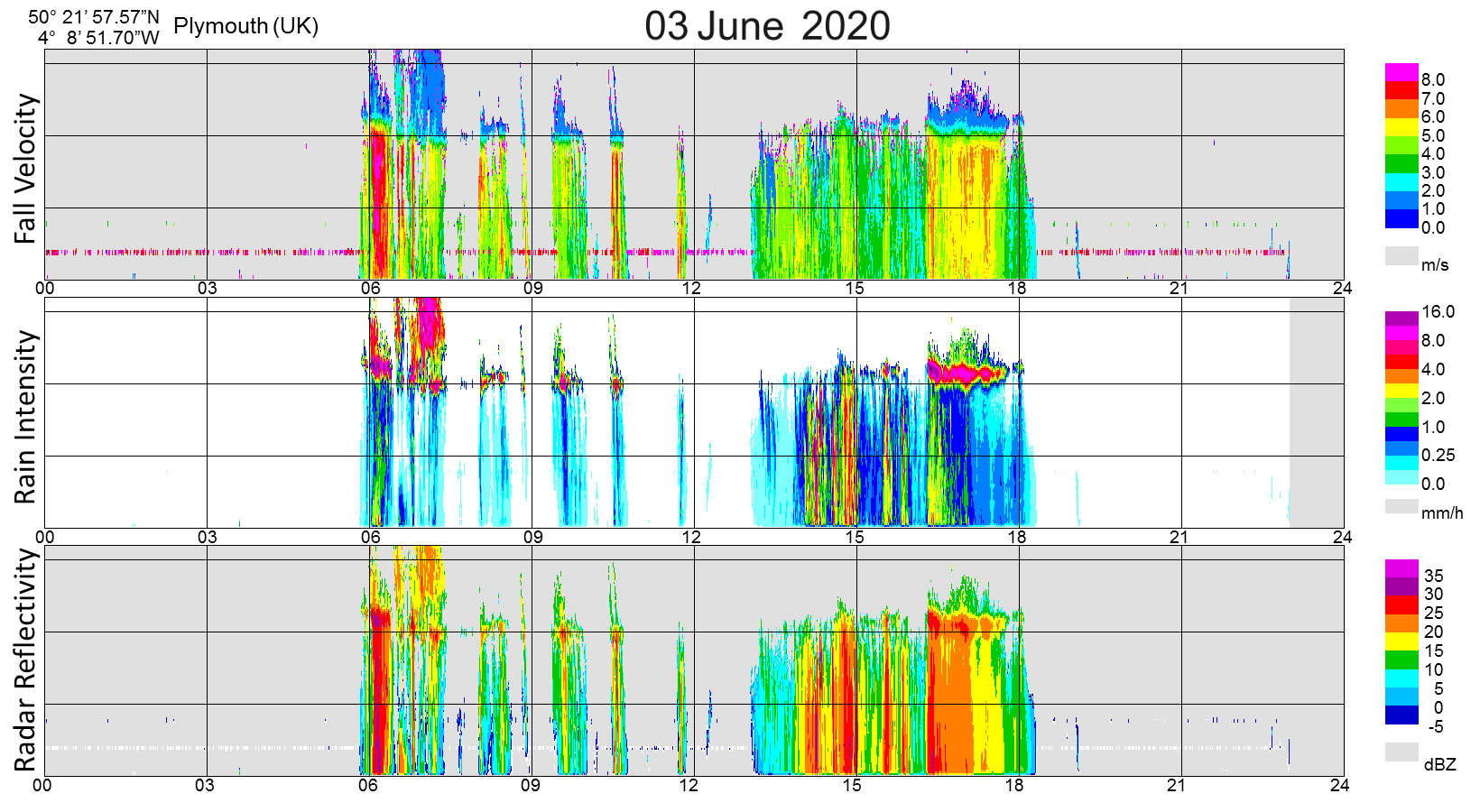Select the "3.0" legend value
The height and width of the screenshot is (812, 1480).
1433,172
